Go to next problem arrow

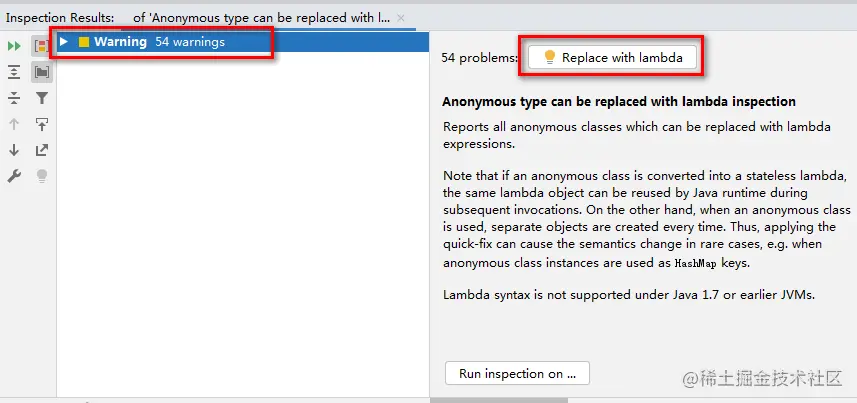click(14, 150)
